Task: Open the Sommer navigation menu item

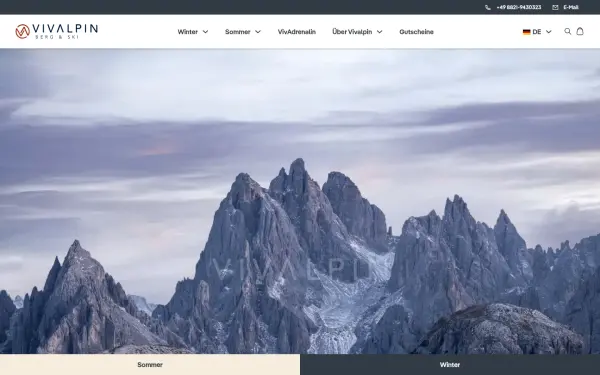Action: click(x=238, y=32)
